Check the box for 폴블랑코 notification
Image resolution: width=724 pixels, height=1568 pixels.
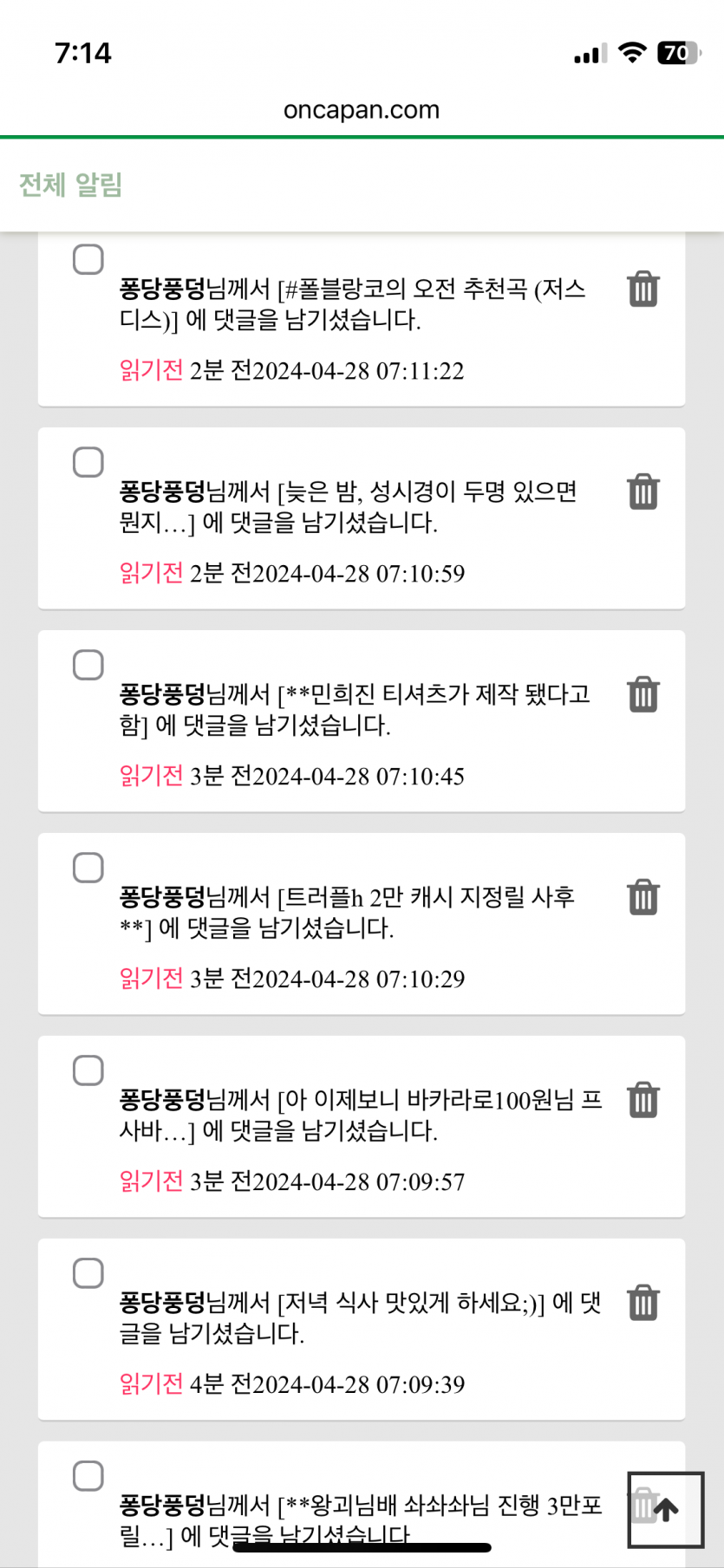(88, 259)
